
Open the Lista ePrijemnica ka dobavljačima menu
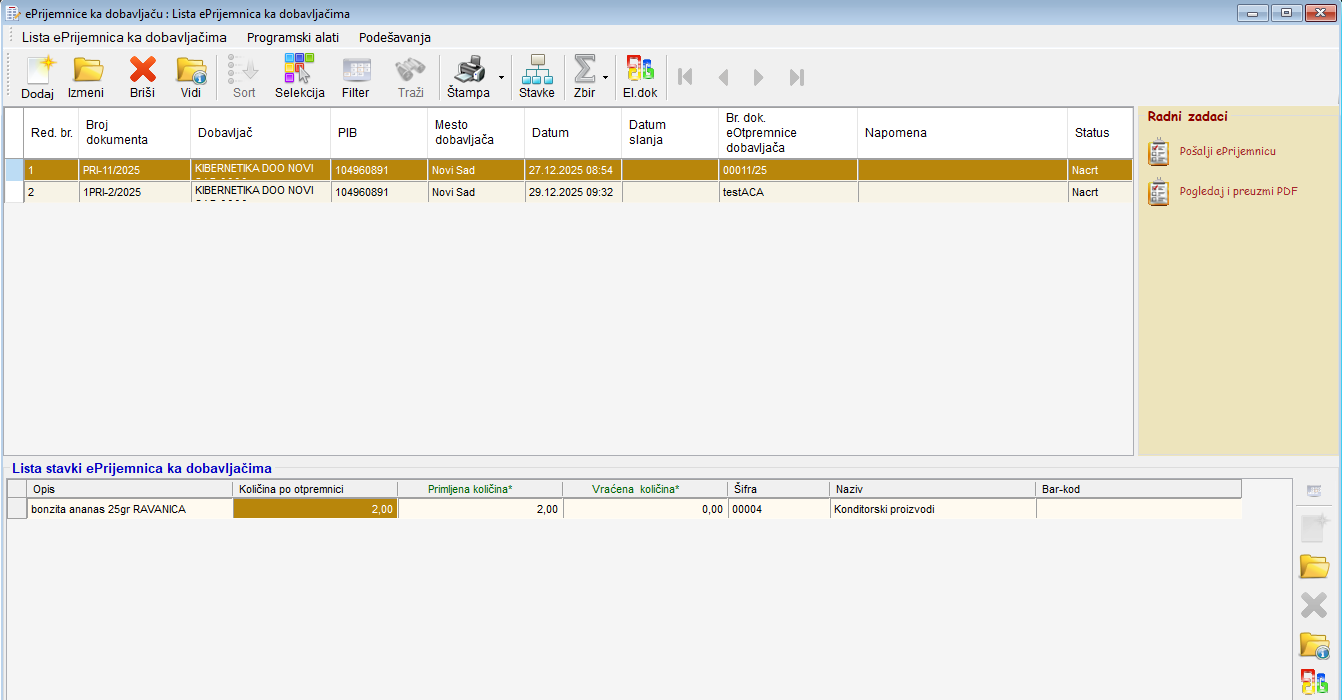point(124,37)
